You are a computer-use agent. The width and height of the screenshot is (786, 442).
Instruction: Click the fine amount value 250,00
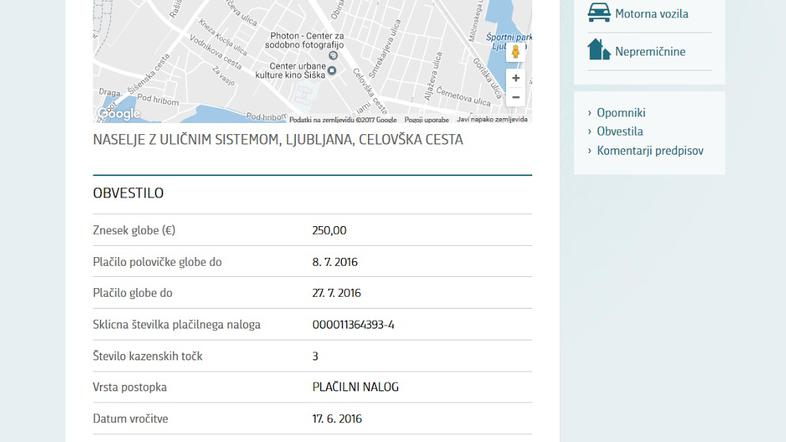[x=329, y=230]
